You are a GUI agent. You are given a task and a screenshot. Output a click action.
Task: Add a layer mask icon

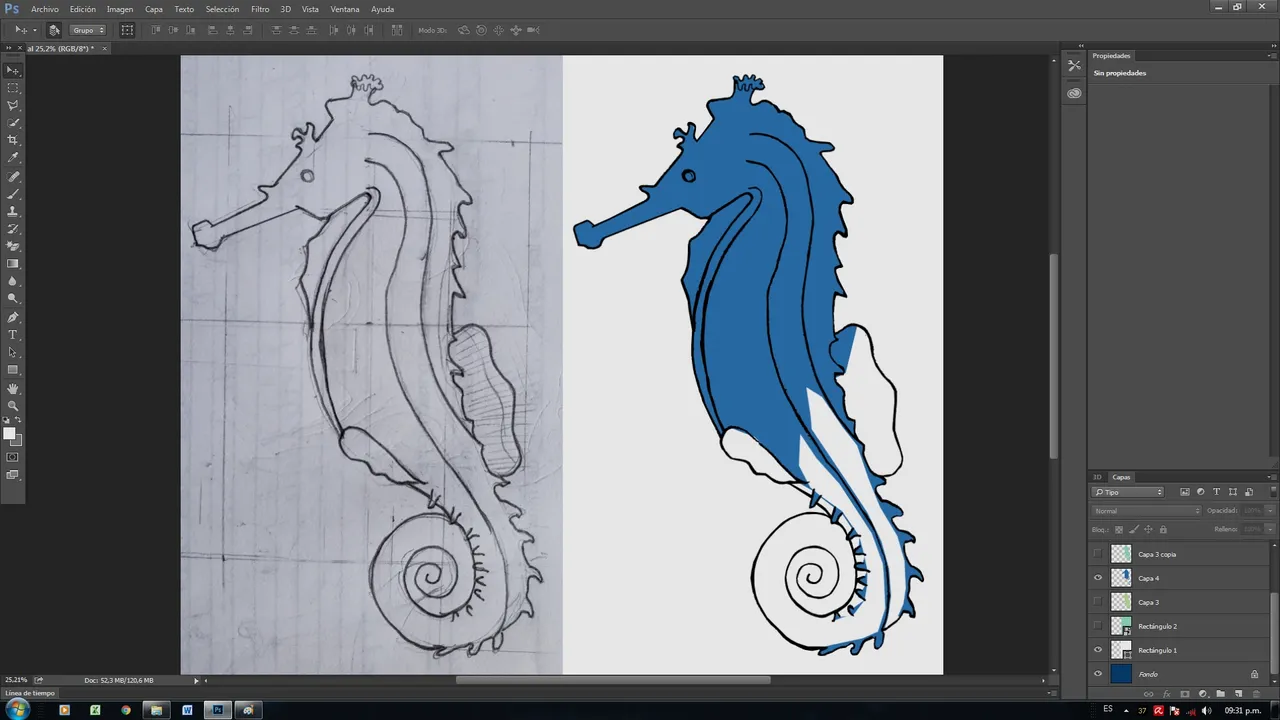tap(1184, 694)
